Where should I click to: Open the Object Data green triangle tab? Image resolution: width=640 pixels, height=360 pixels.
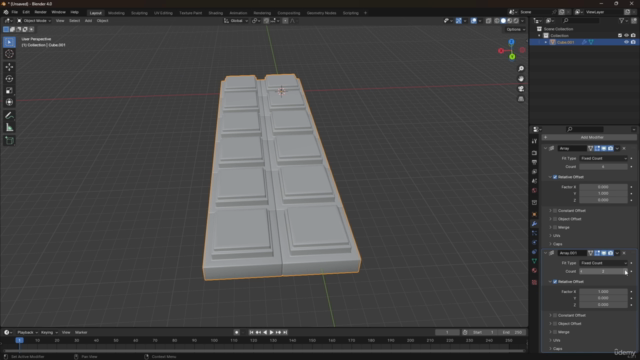point(534,261)
